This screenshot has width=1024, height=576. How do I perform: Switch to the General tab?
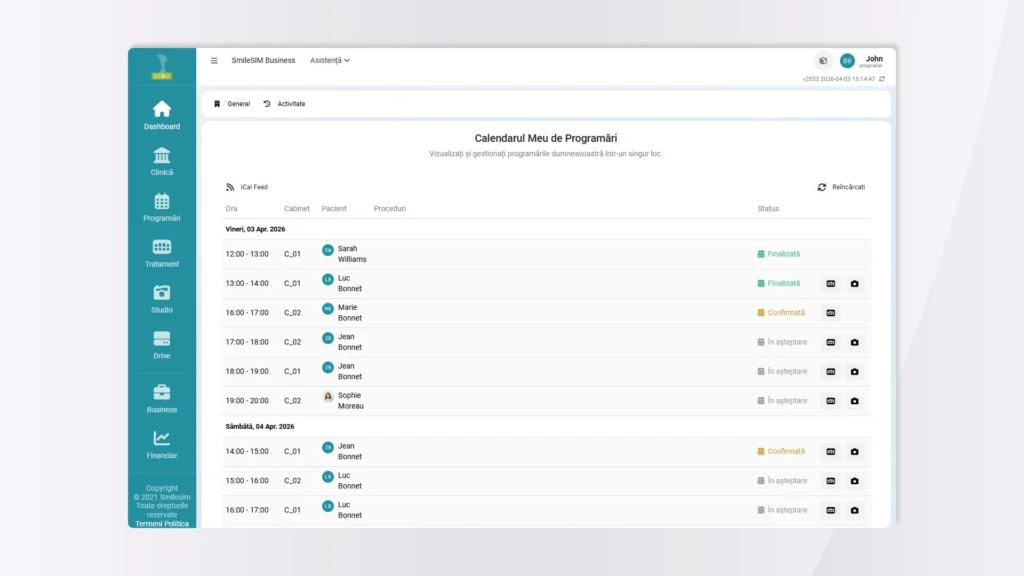[x=232, y=104]
